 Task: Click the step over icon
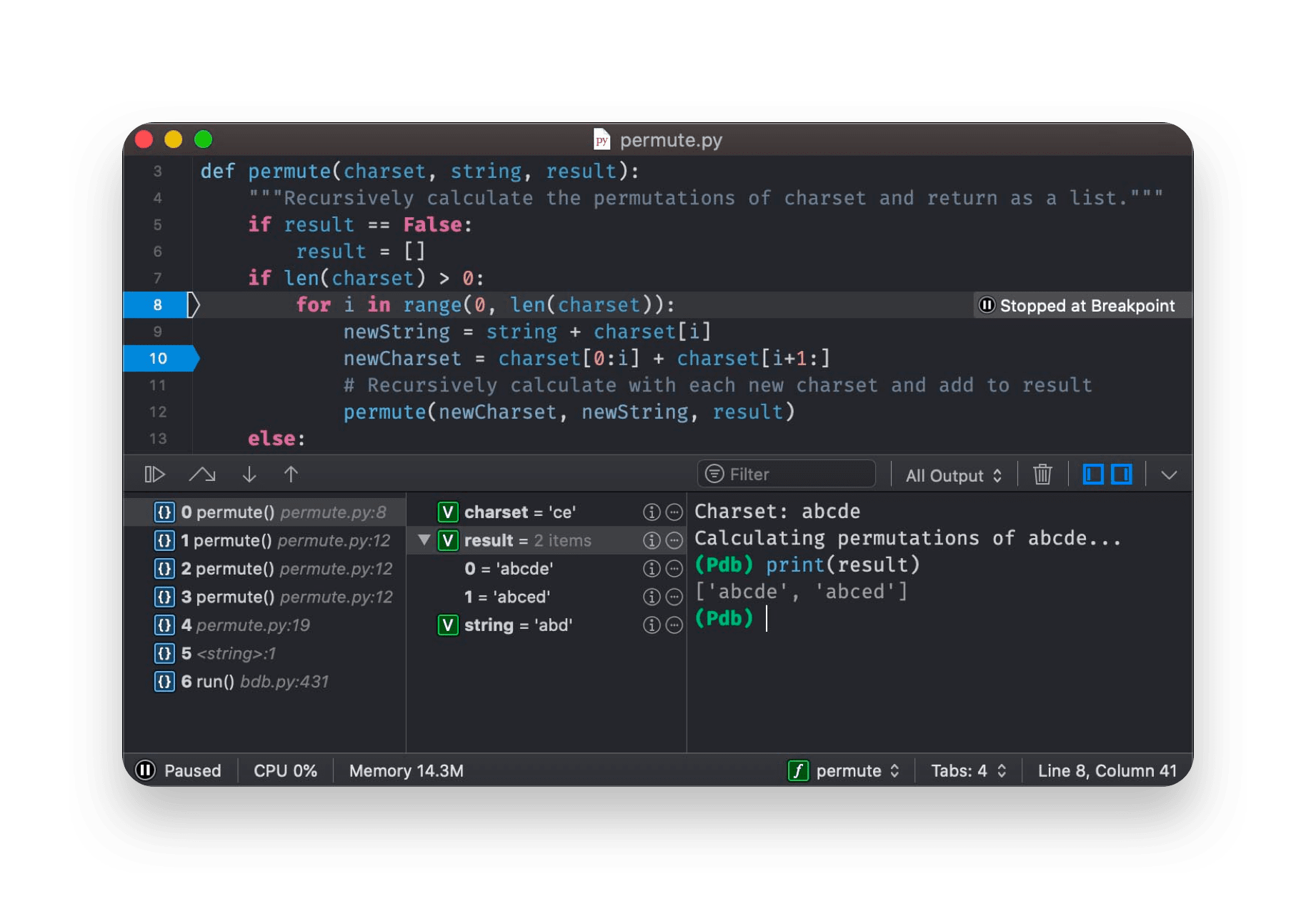click(x=202, y=474)
